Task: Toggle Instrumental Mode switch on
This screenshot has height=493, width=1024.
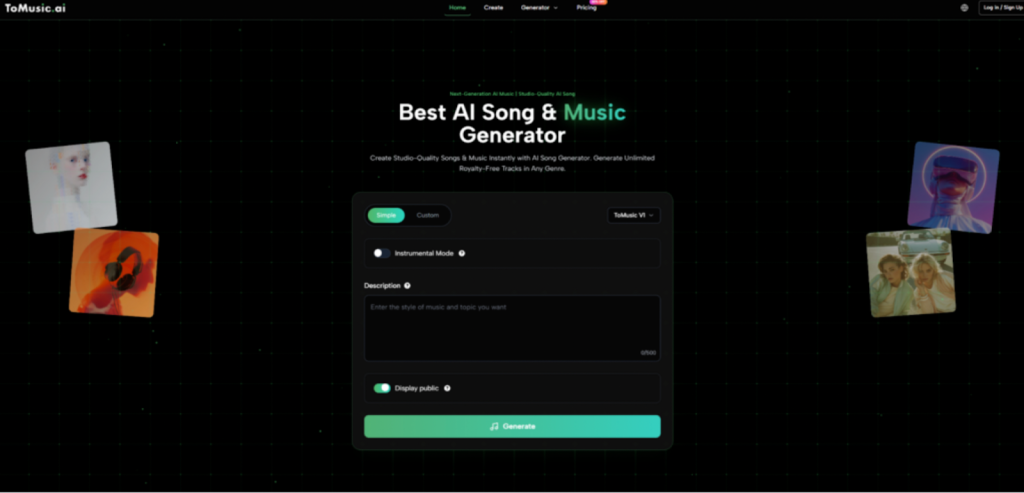Action: [x=382, y=253]
